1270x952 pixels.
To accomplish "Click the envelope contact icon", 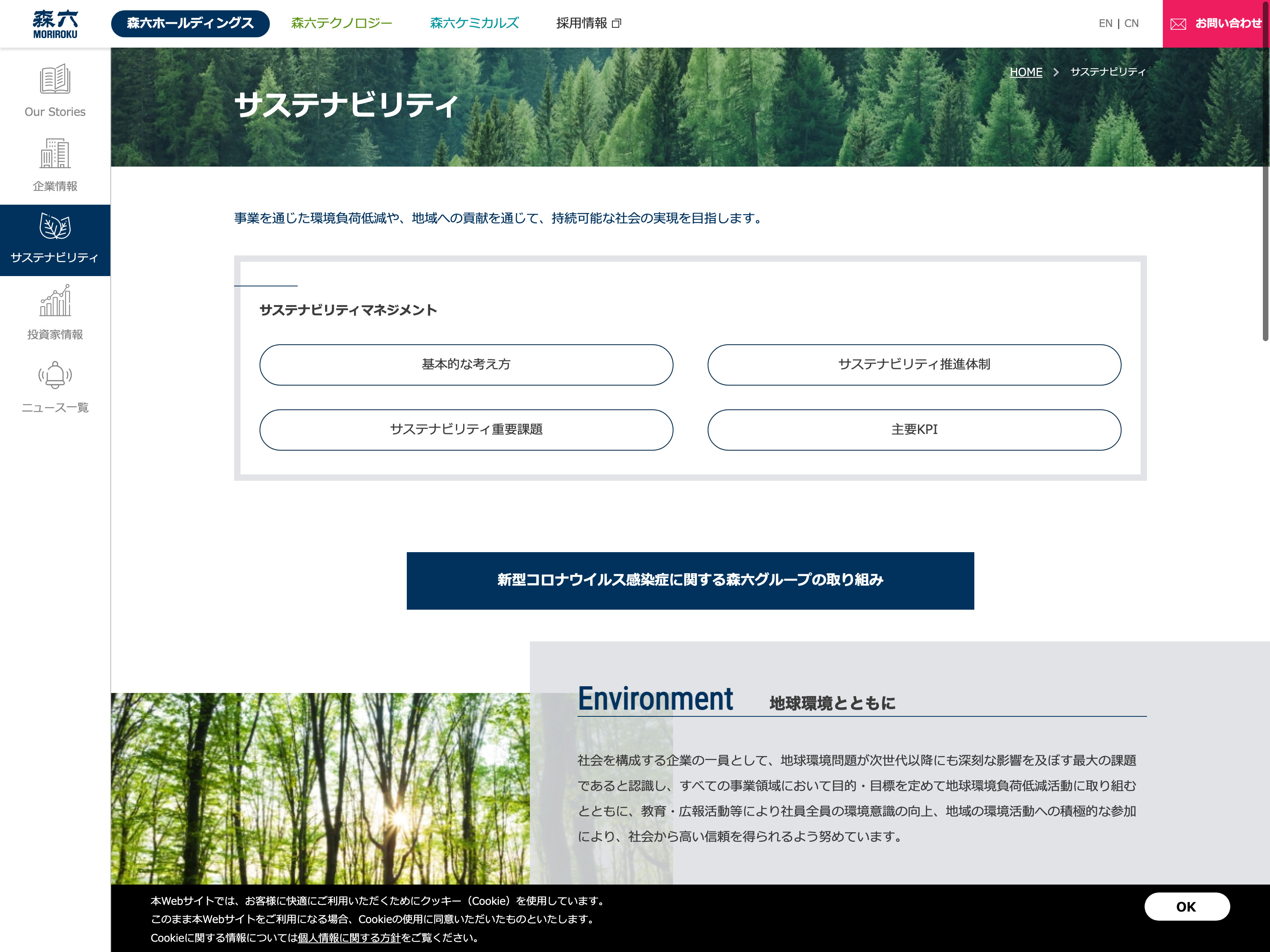I will (x=1178, y=23).
